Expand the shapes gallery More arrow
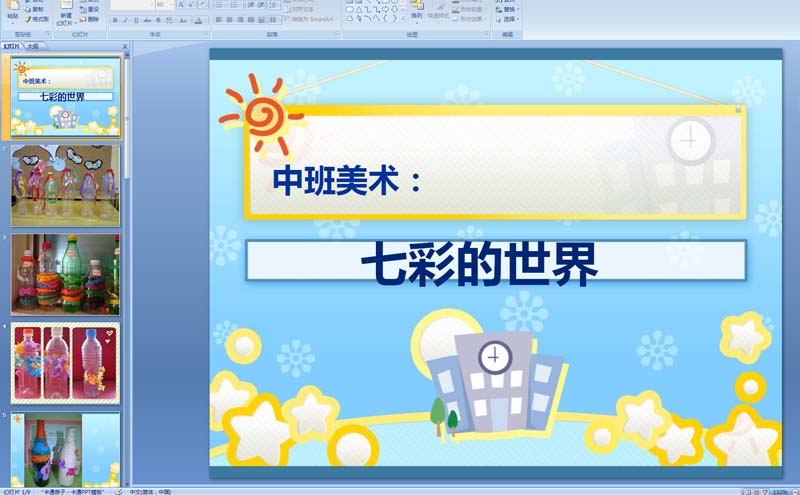The image size is (800, 495). click(x=403, y=18)
